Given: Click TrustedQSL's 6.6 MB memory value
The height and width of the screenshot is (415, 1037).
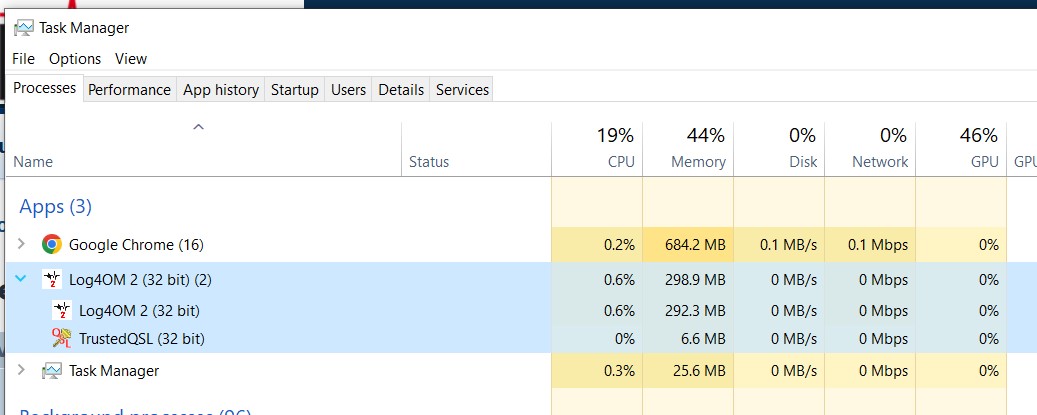Looking at the screenshot, I should pos(704,340).
